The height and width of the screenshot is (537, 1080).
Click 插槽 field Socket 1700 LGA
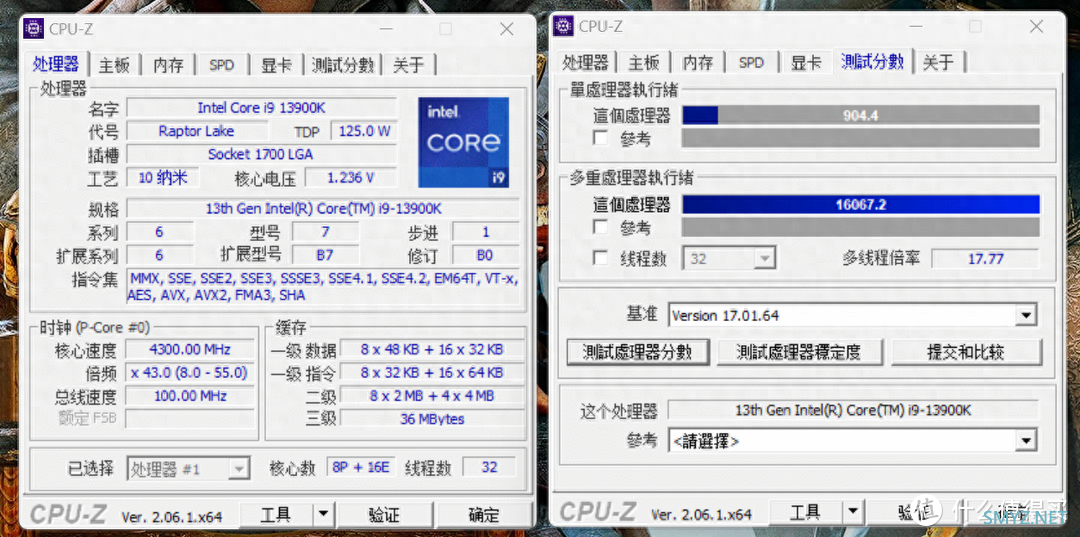click(262, 154)
